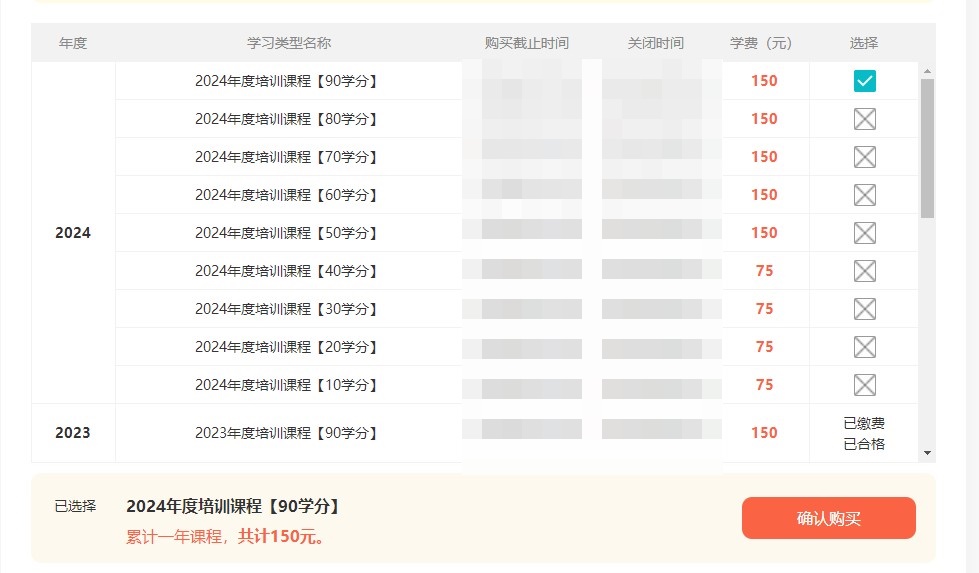Select the 2024年度培训课程【80学分】 checkbox
Image resolution: width=979 pixels, height=573 pixels.
865,119
